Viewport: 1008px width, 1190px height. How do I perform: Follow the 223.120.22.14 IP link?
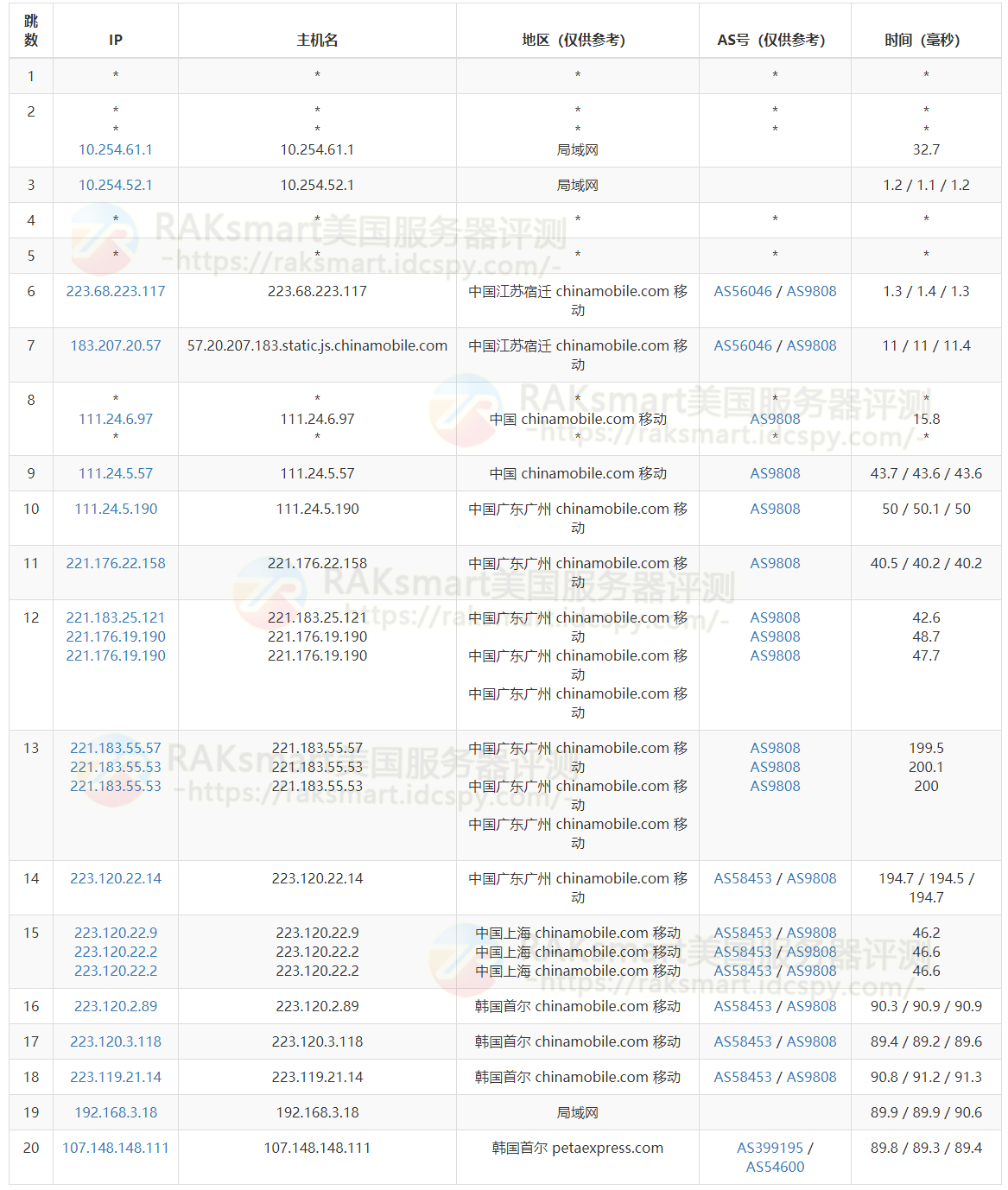[x=116, y=878]
